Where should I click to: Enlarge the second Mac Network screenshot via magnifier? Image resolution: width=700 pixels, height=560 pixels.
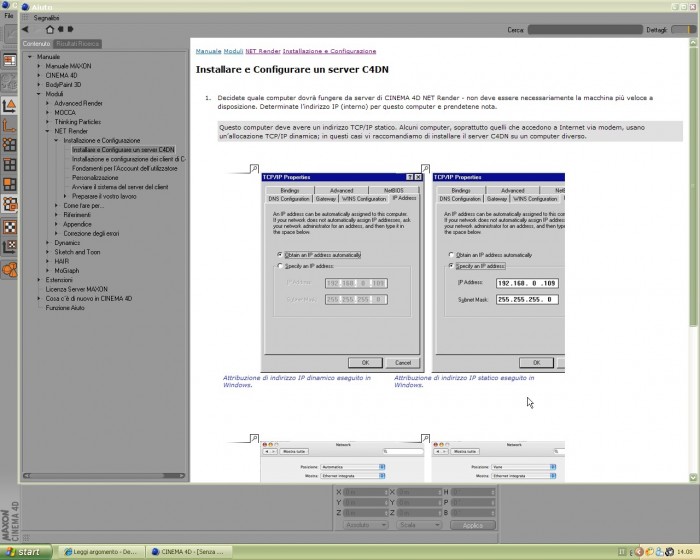tap(425, 438)
